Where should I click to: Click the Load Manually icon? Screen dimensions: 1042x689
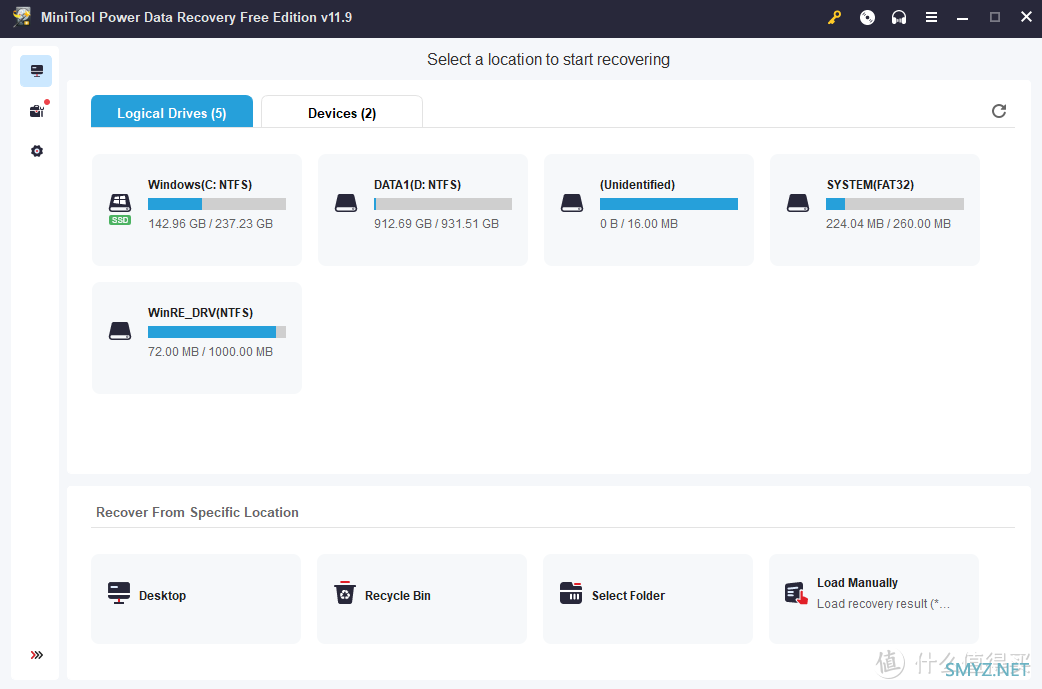796,594
